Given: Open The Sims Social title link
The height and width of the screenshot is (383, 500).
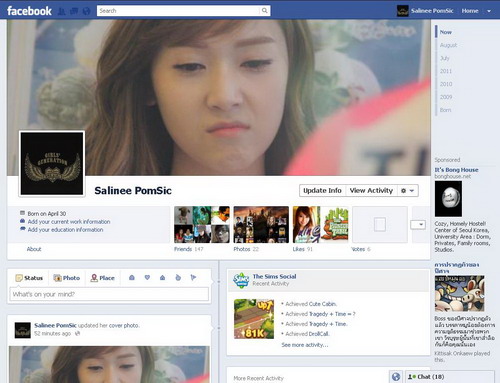Looking at the screenshot, I should click(274, 276).
